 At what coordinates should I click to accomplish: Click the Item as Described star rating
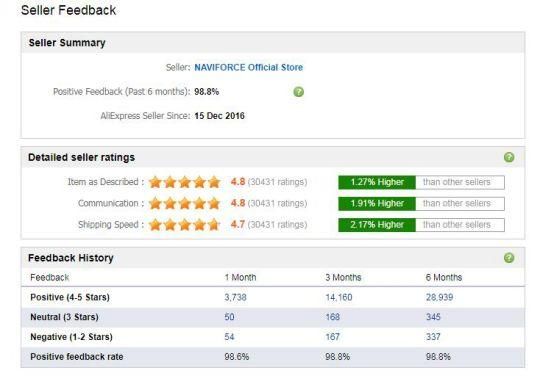(x=184, y=182)
